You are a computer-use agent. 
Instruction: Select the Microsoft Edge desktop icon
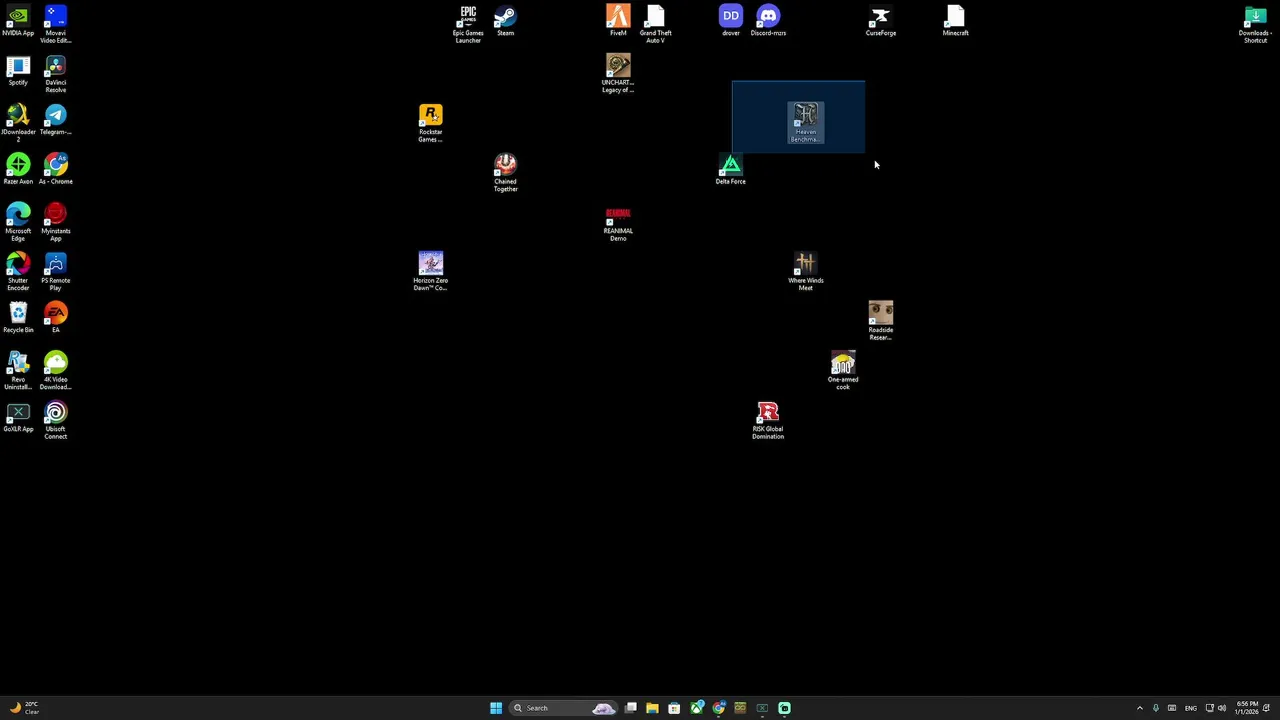[18, 223]
